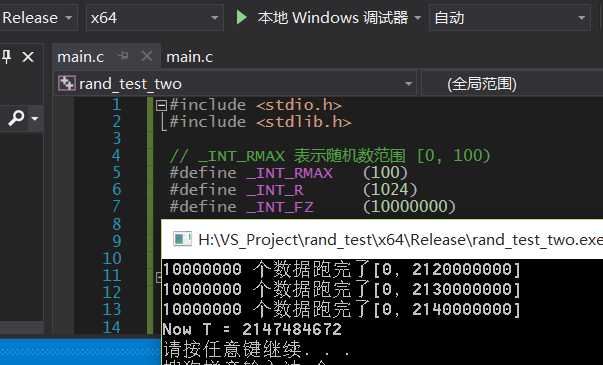Click the <stdio.h> include text

click(299, 105)
